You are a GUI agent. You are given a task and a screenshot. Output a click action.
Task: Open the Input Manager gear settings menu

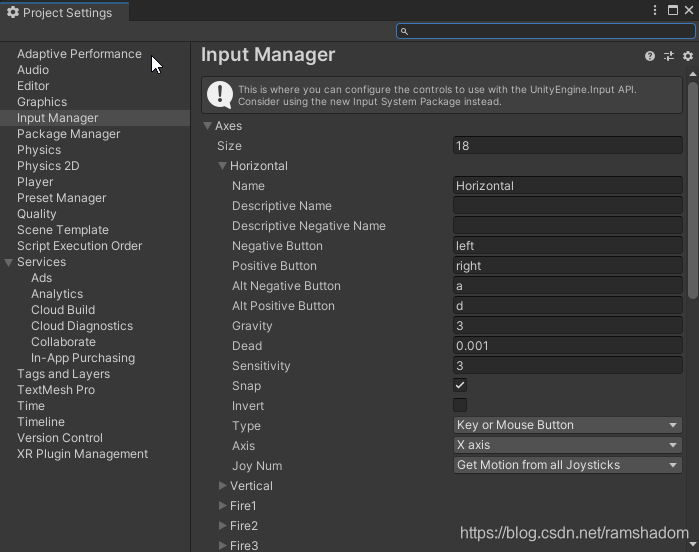point(688,57)
